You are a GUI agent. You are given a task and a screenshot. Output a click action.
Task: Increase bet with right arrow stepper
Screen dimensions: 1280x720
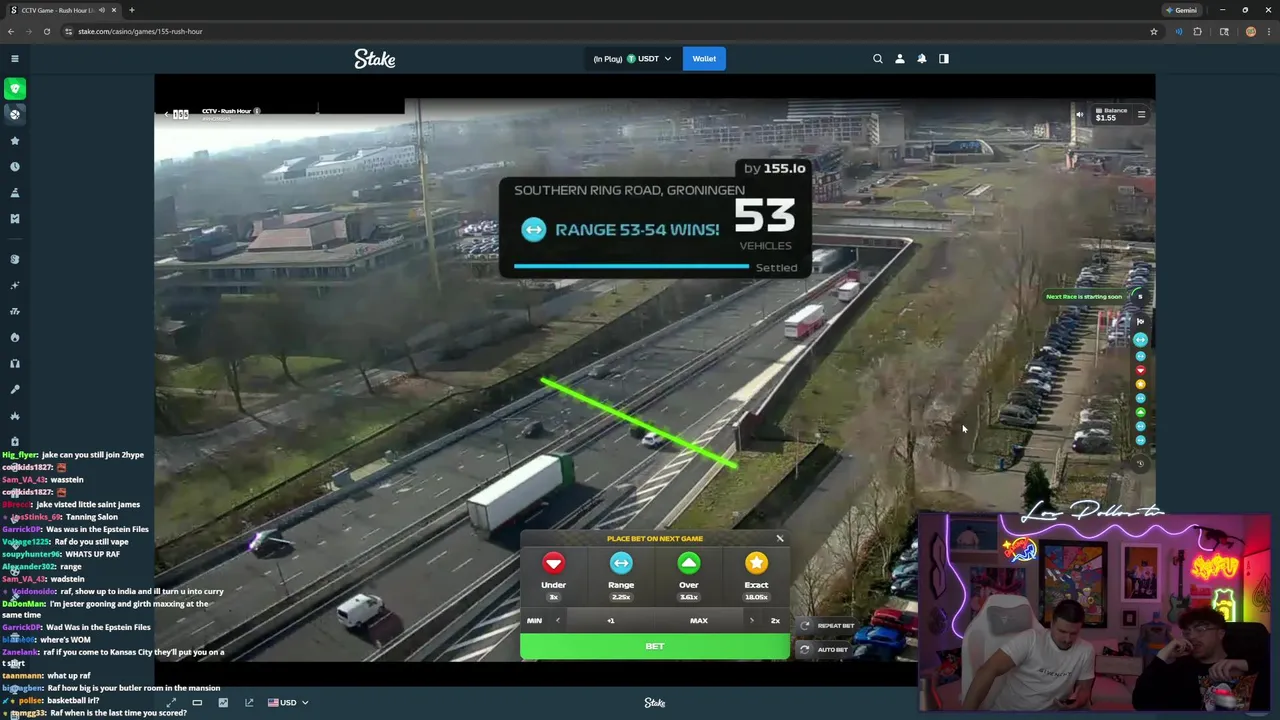pos(752,621)
